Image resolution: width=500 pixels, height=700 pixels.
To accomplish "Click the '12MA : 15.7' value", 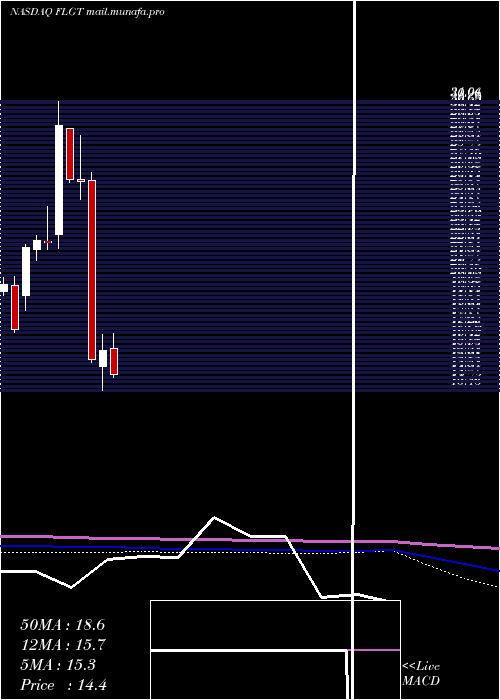I will 62,645.
